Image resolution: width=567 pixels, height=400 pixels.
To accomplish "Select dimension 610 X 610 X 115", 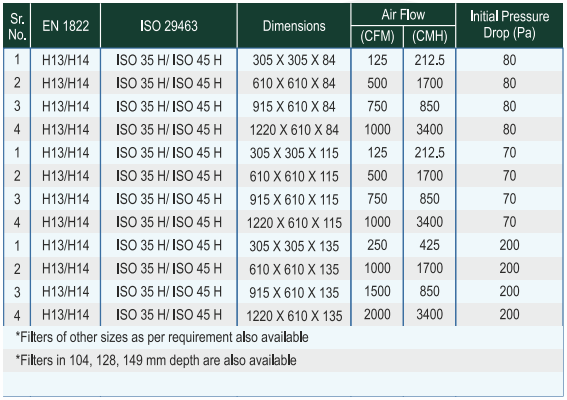I will [294, 176].
